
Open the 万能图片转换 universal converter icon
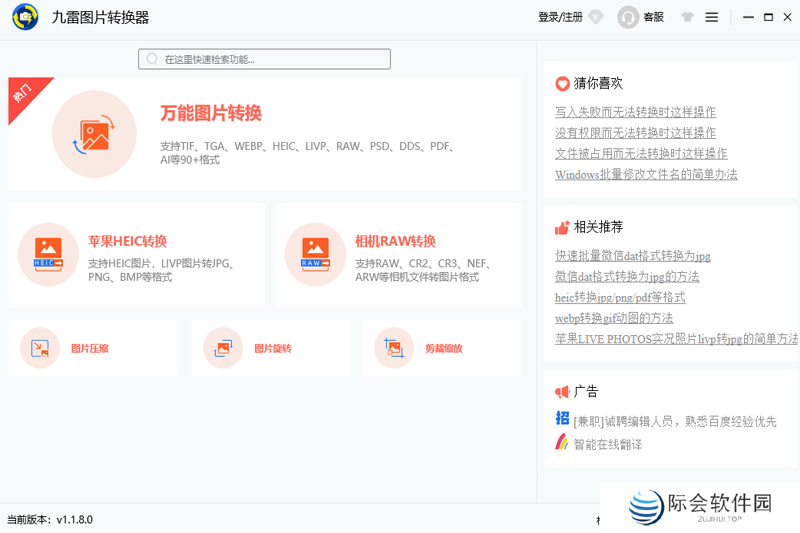(94, 133)
